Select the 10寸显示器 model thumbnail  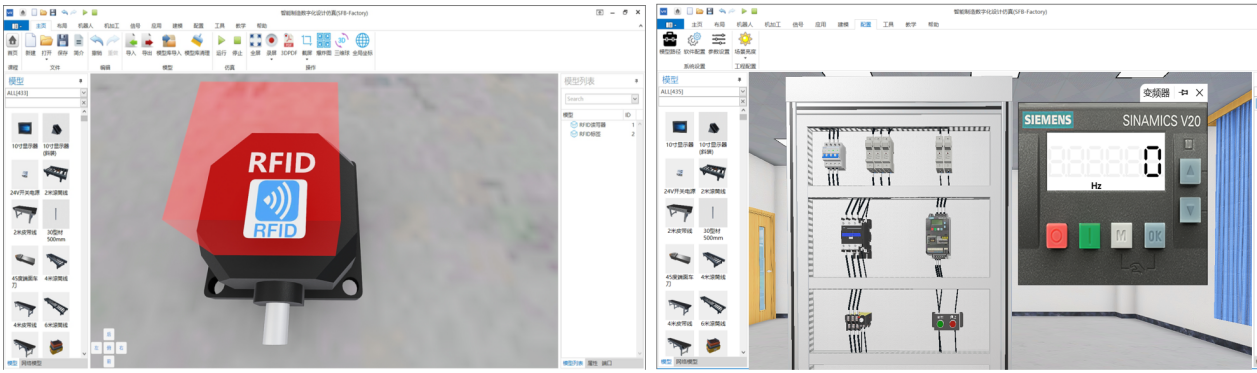(25, 133)
